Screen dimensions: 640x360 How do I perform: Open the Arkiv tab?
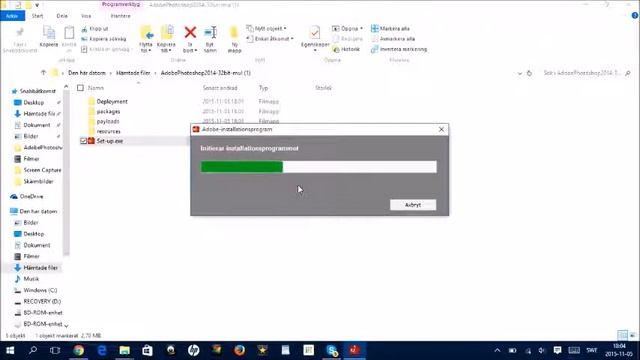click(12, 16)
